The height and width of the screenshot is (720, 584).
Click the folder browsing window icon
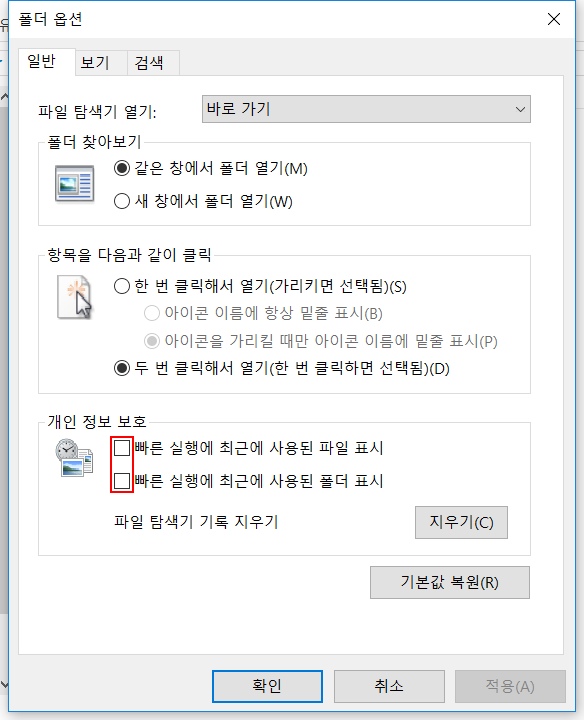74,184
